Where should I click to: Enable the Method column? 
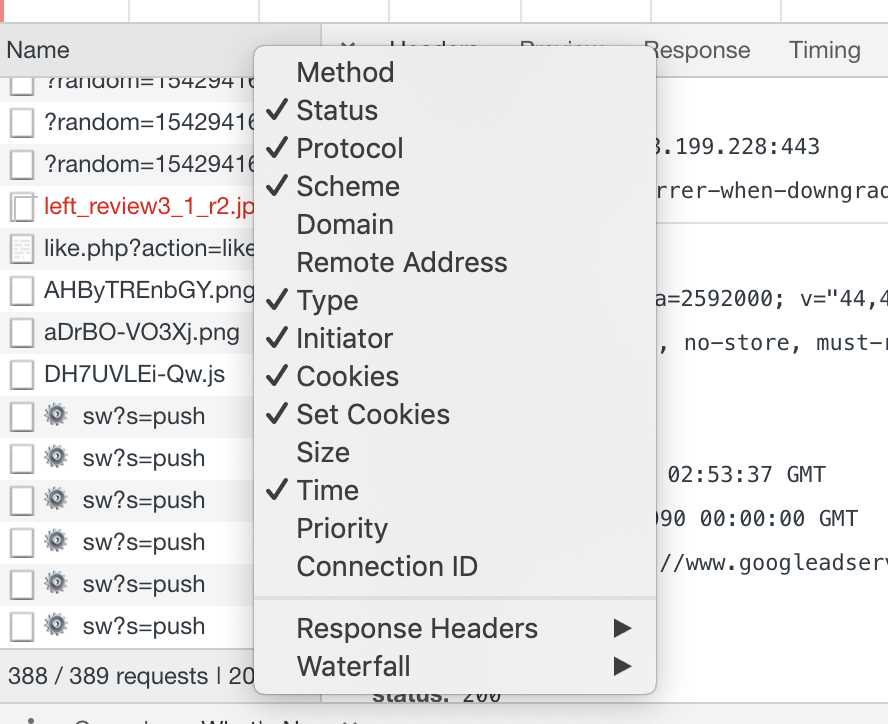click(x=345, y=73)
